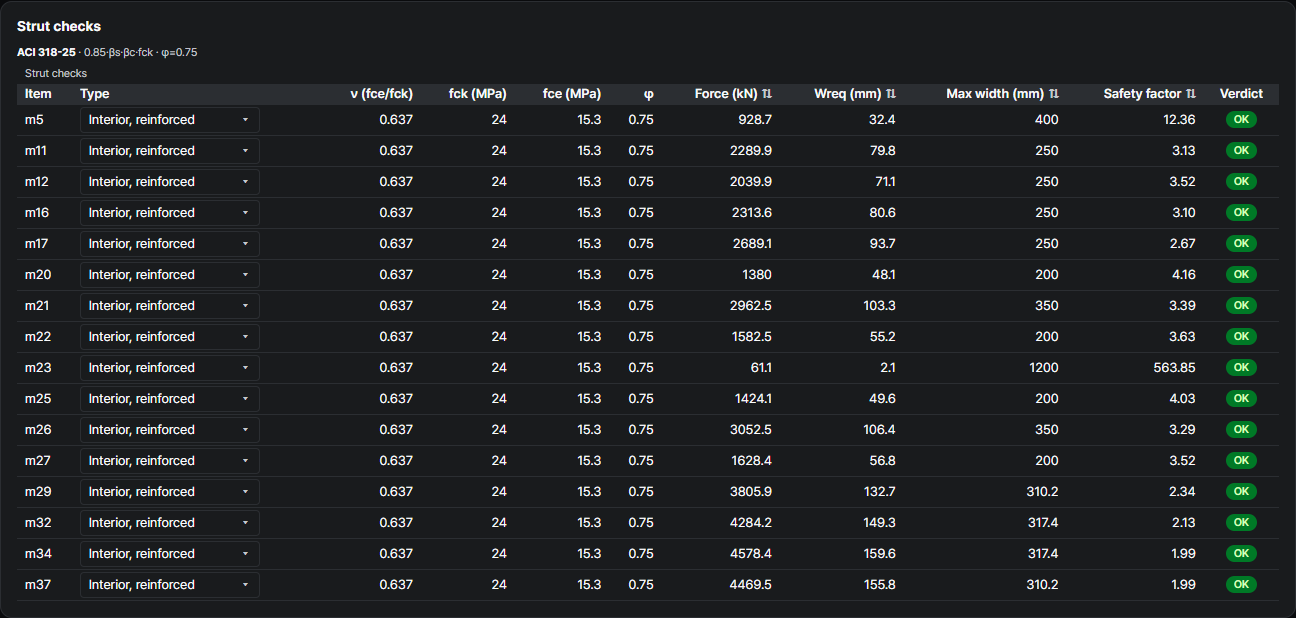Click the OK verdict badge for m5
Viewport: 1296px width, 618px height.
[x=1241, y=120]
